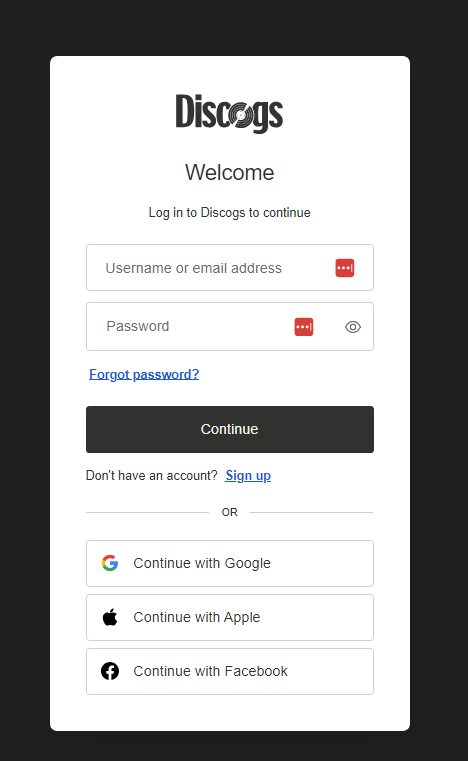Open password manager icon in username field
The image size is (468, 761).
pyautogui.click(x=345, y=268)
